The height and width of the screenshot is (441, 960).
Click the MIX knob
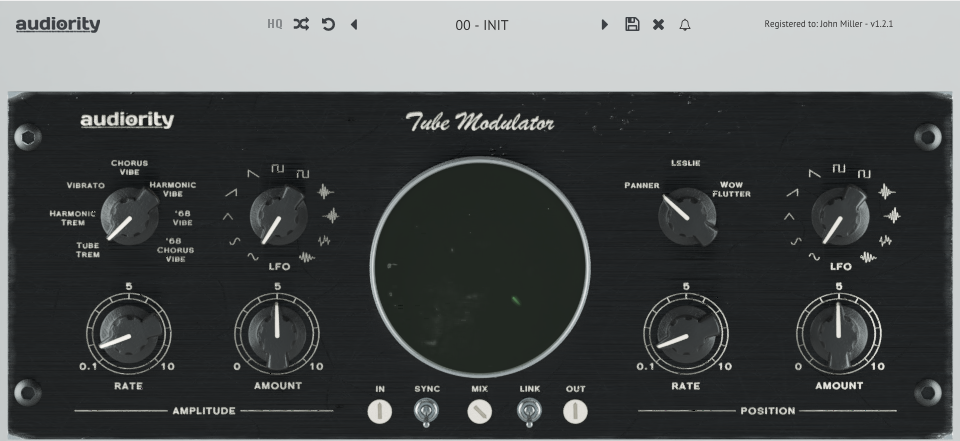click(x=479, y=412)
